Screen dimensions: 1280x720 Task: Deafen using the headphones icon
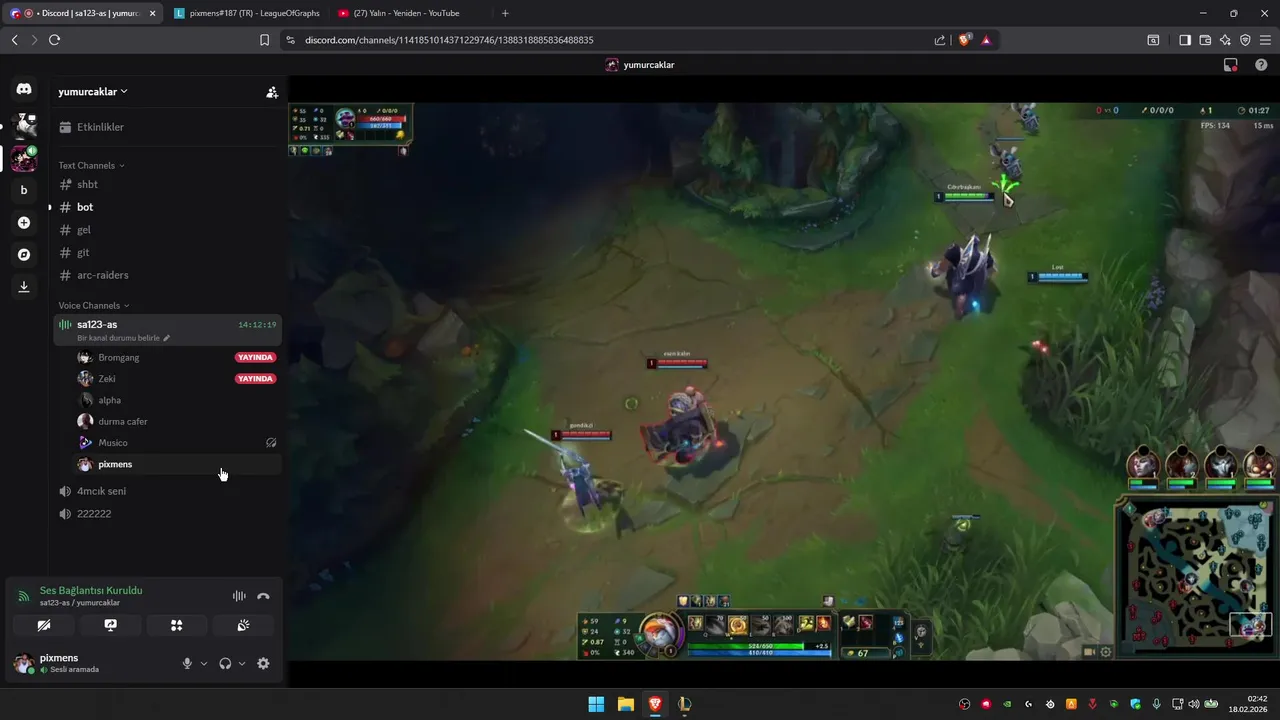[225, 663]
